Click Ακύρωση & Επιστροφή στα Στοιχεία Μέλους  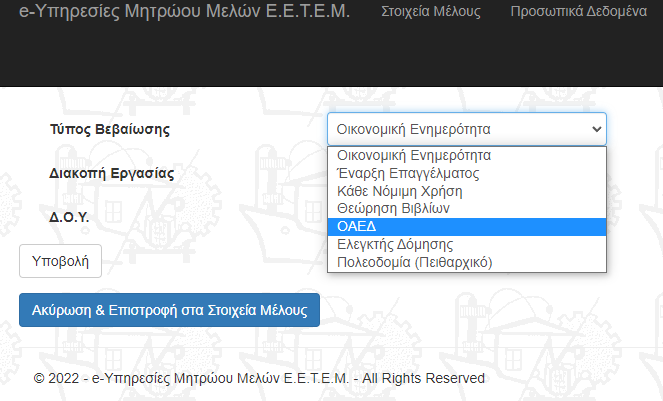pyautogui.click(x=169, y=310)
